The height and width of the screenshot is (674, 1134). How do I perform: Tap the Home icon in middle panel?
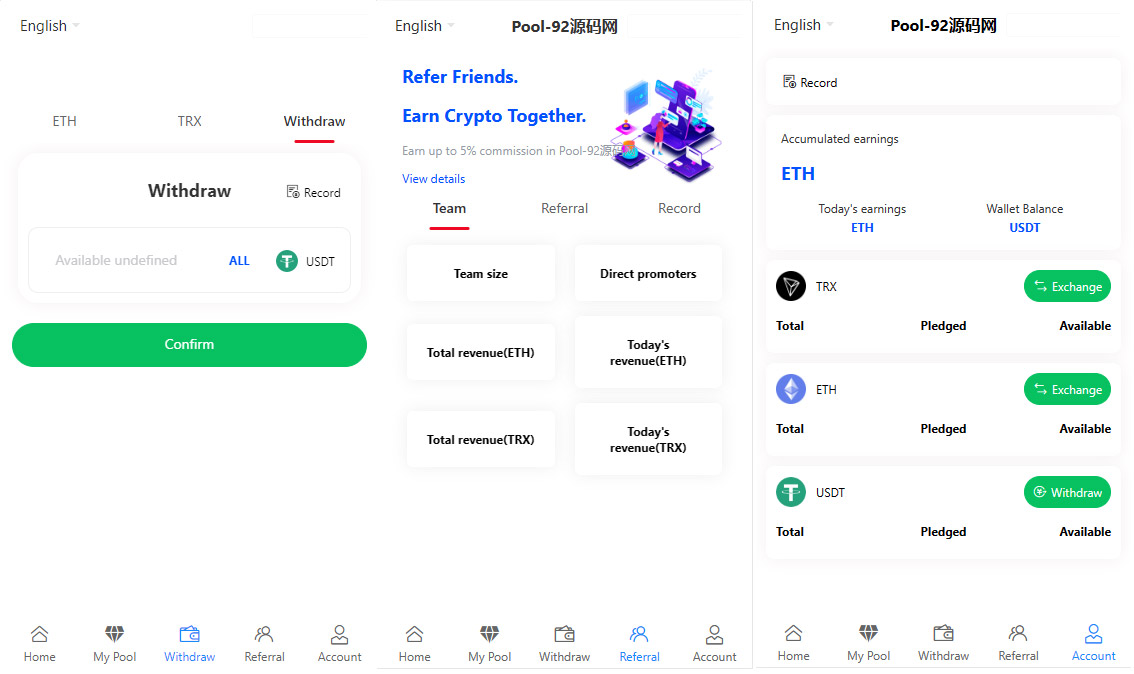click(x=414, y=634)
